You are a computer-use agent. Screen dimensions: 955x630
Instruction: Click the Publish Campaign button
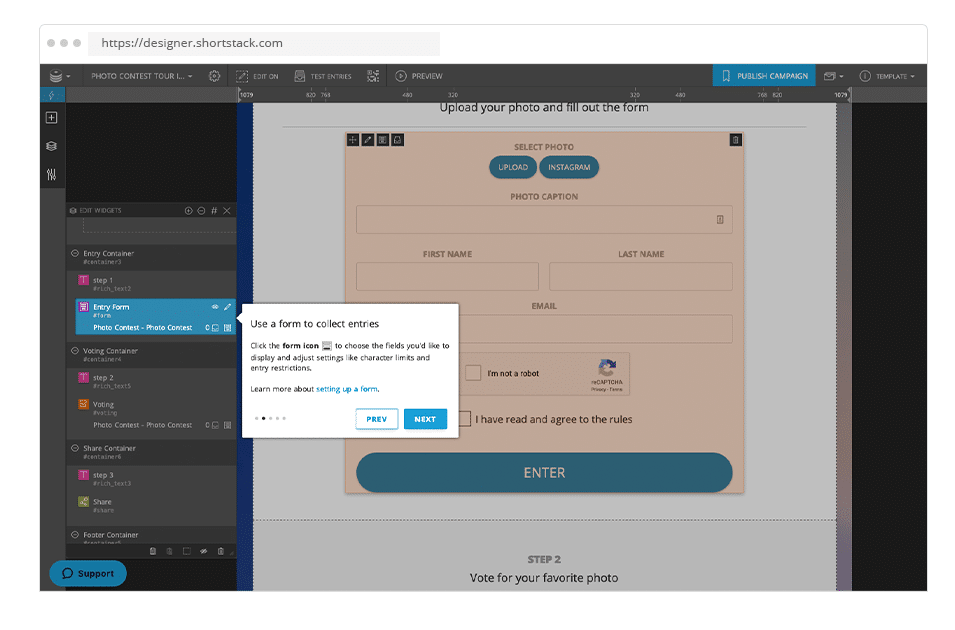tap(765, 76)
